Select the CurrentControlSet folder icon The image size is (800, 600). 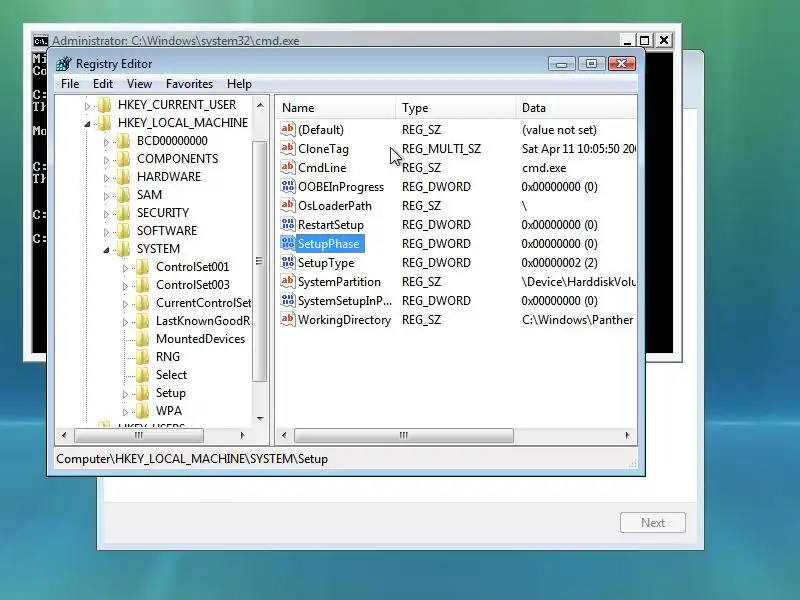pyautogui.click(x=143, y=303)
